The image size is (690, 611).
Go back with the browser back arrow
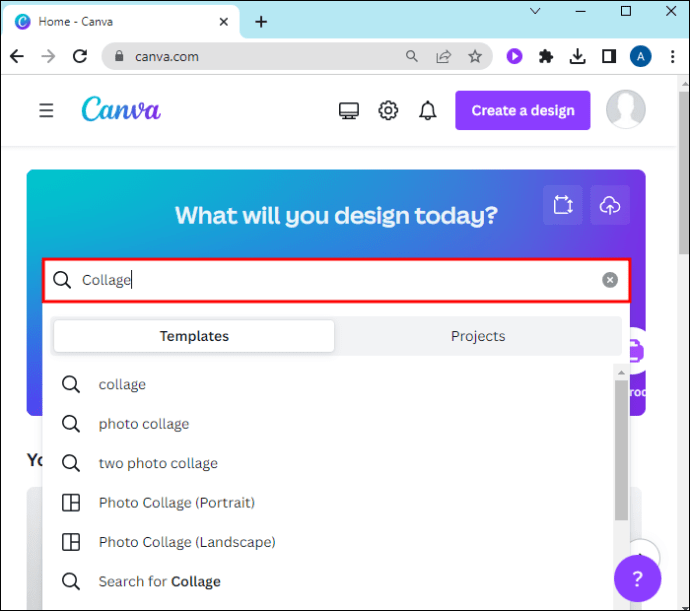[x=17, y=56]
